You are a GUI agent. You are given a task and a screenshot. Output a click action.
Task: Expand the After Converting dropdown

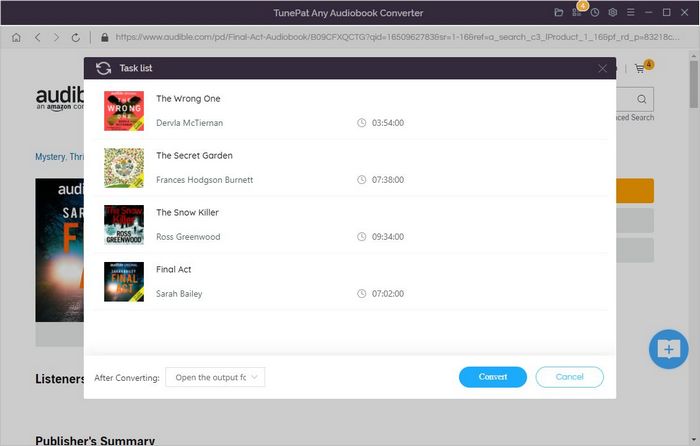tap(215, 377)
